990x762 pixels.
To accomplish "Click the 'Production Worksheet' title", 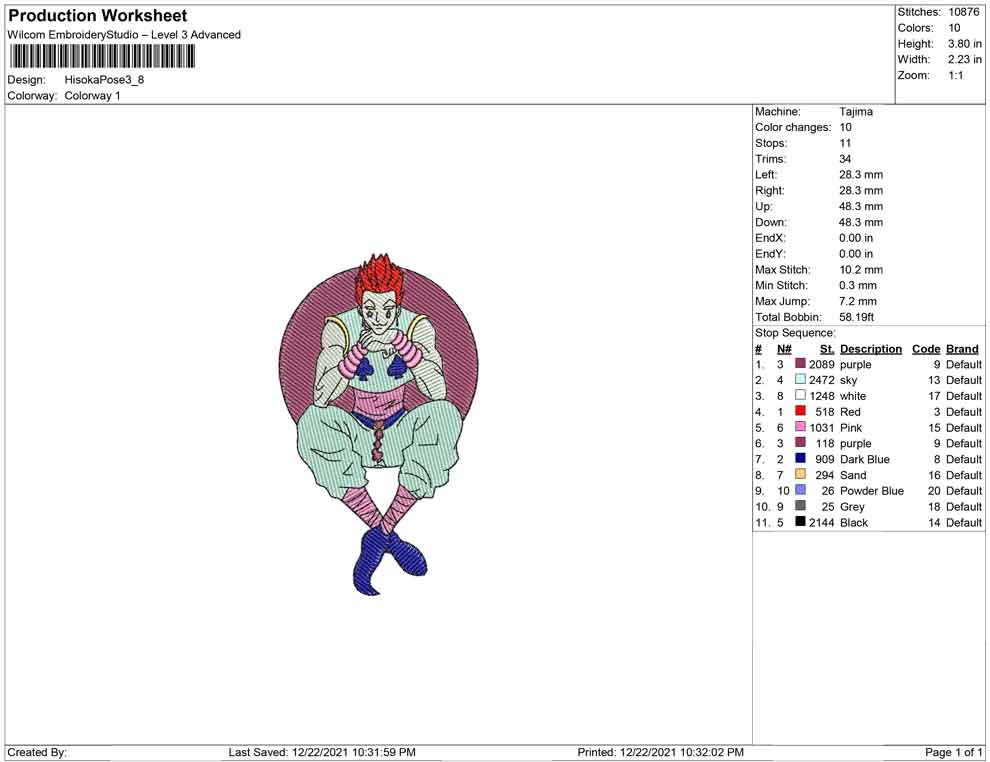I will 97,16.
